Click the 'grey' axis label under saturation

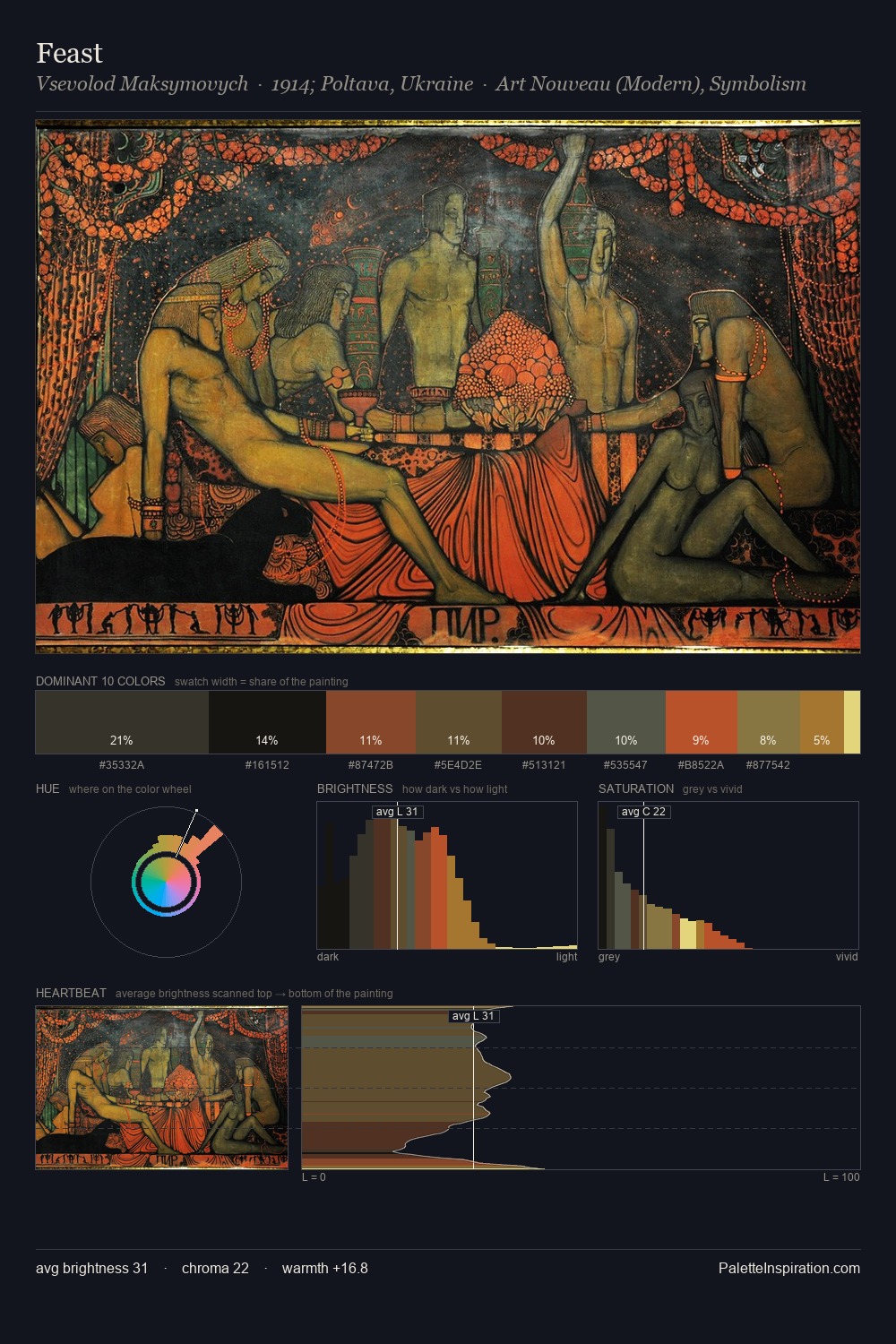click(x=609, y=957)
